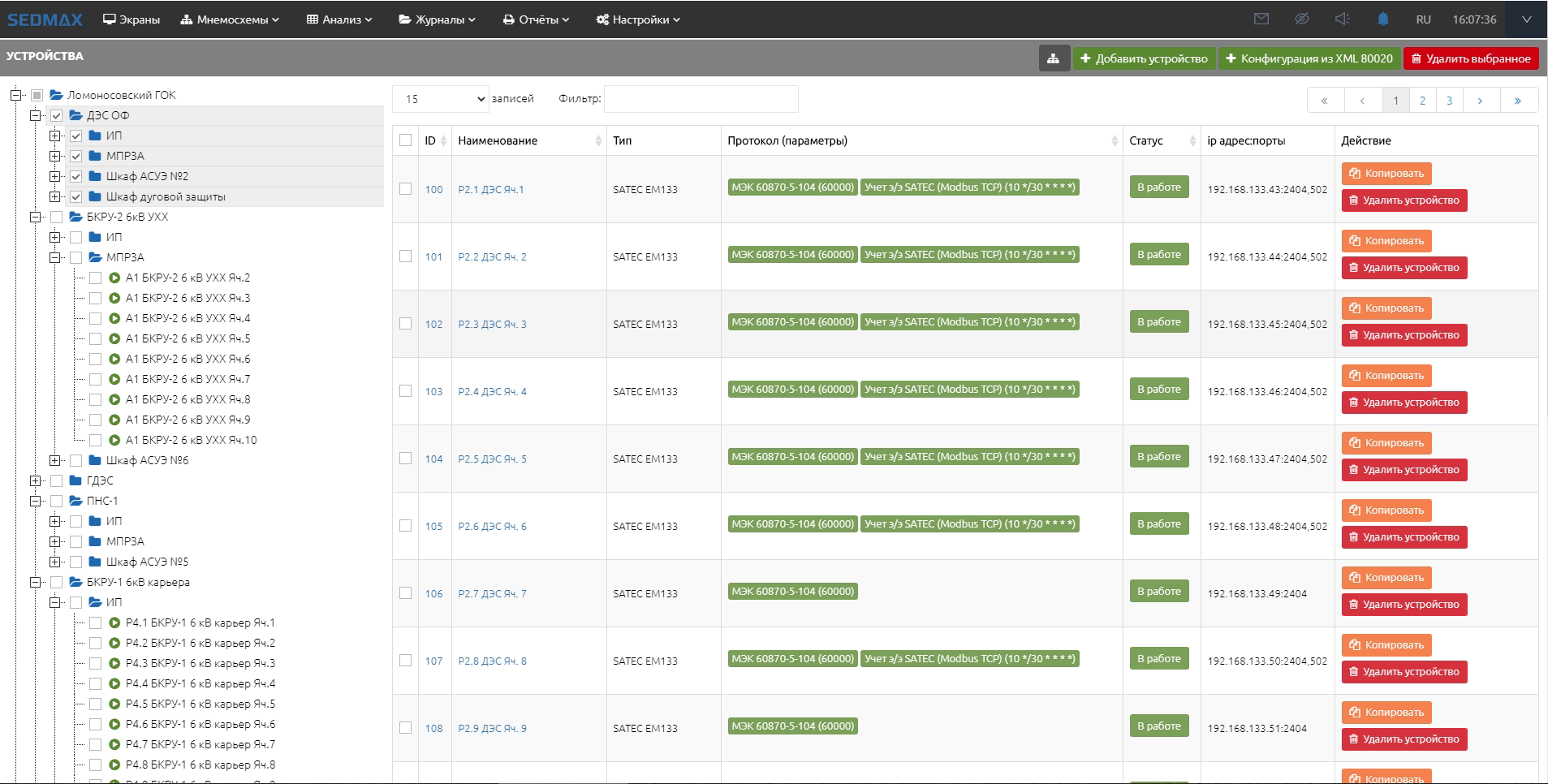Open the user dropdown chevron in top bar
The height and width of the screenshot is (784, 1548).
tap(1526, 19)
